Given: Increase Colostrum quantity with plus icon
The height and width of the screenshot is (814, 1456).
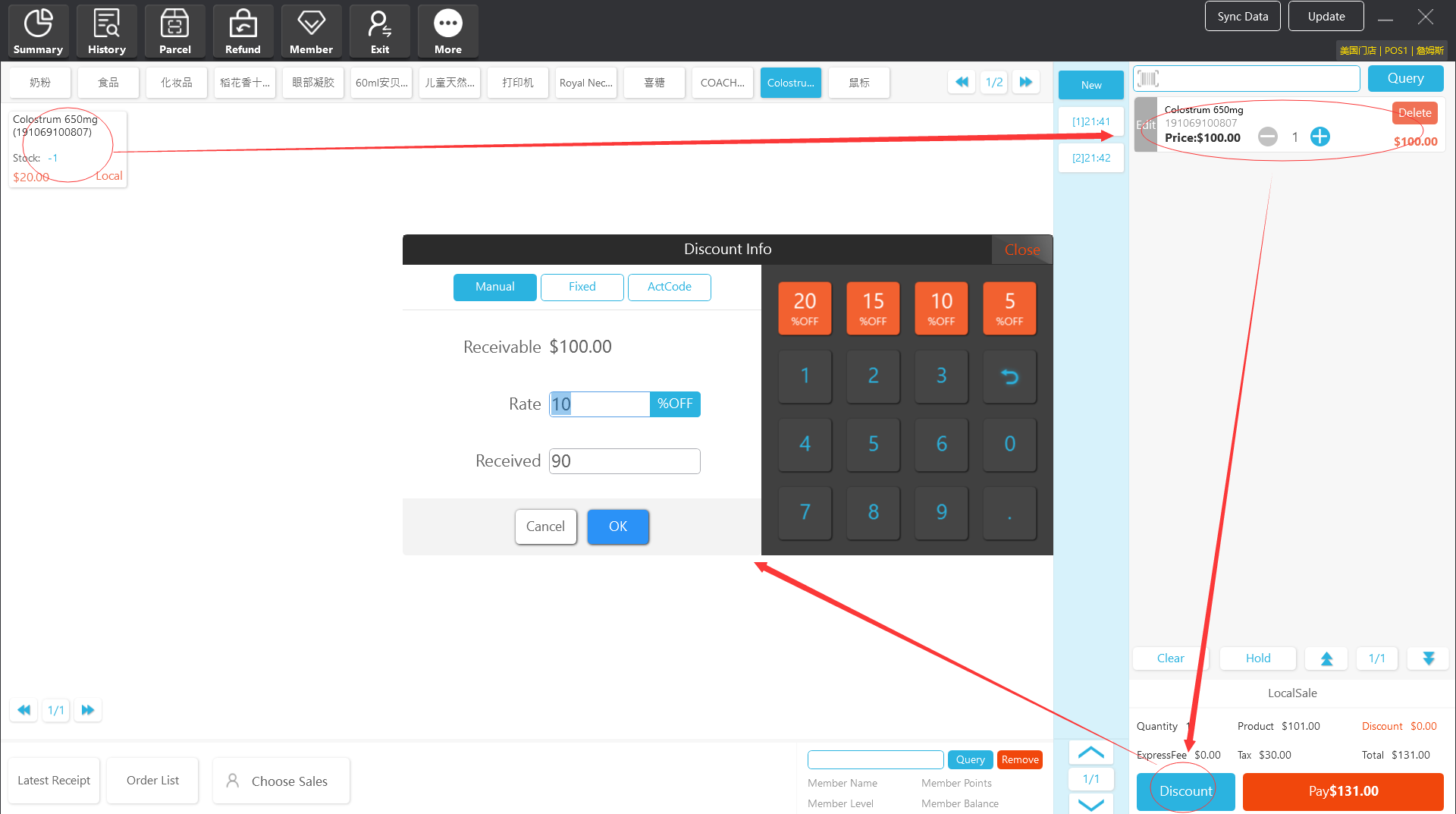Looking at the screenshot, I should pyautogui.click(x=1319, y=137).
